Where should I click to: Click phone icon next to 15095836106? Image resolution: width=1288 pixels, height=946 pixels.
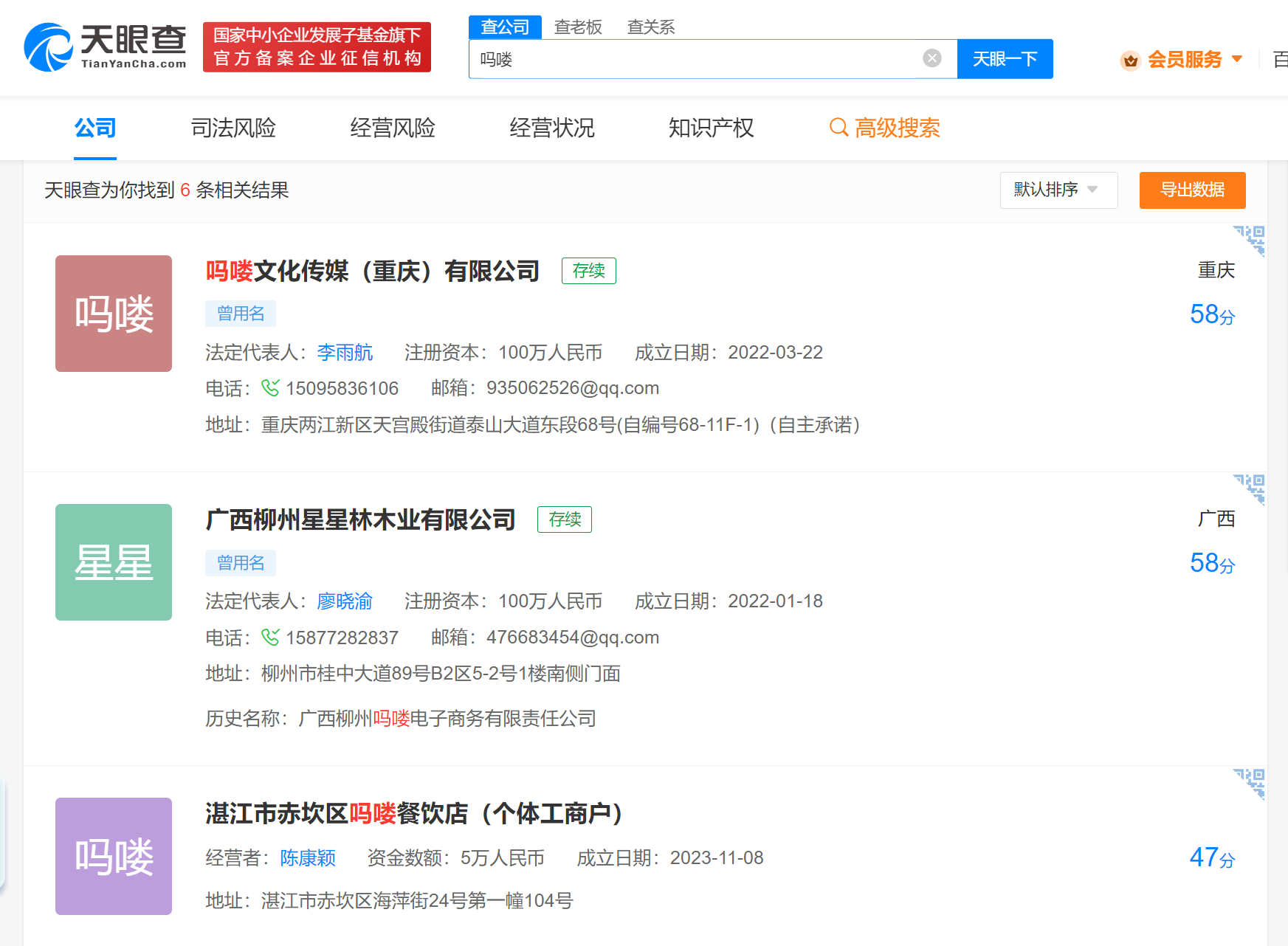[x=270, y=387]
